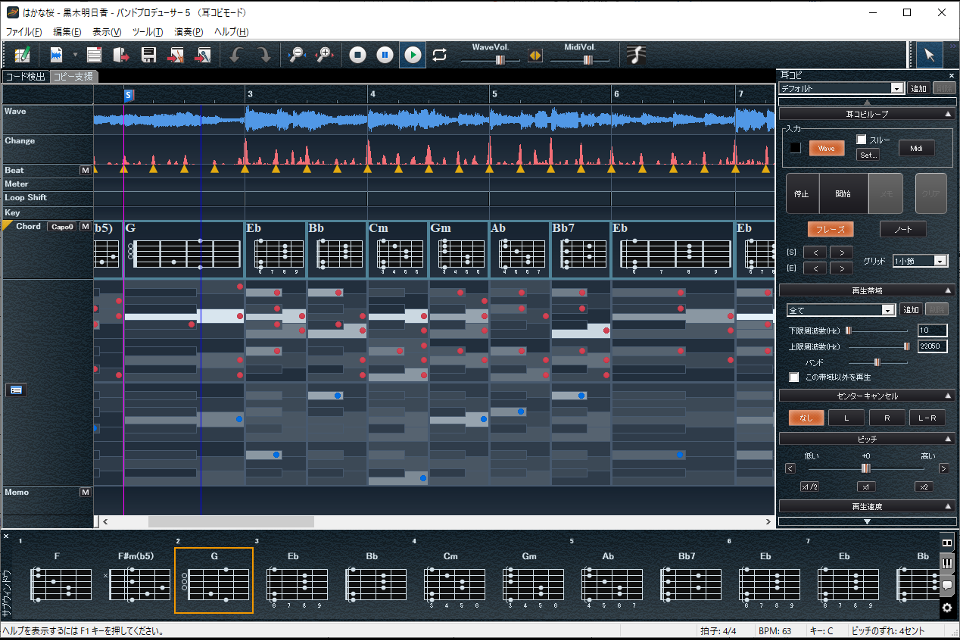Click the Midi input button
Viewport: 960px width, 640px height.
click(x=915, y=148)
